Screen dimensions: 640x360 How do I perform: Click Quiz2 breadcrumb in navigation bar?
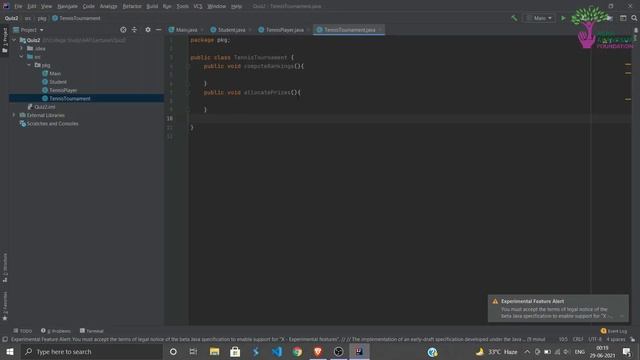pyautogui.click(x=11, y=18)
